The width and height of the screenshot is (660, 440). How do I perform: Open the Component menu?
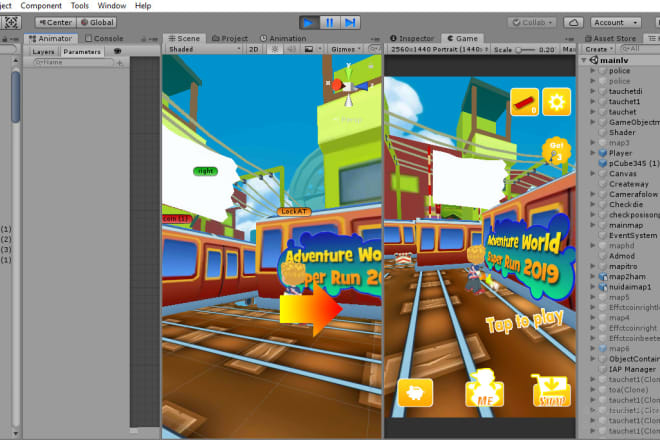tap(41, 6)
